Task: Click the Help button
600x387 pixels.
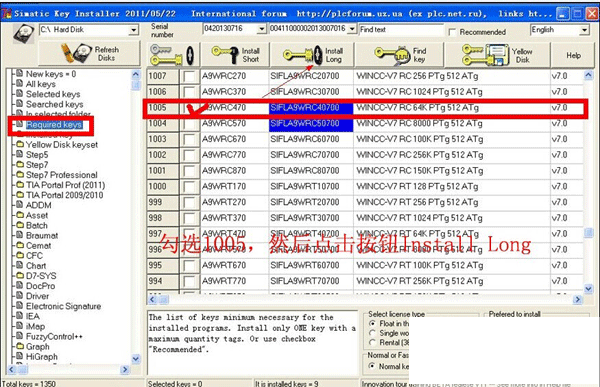Action: [574, 55]
